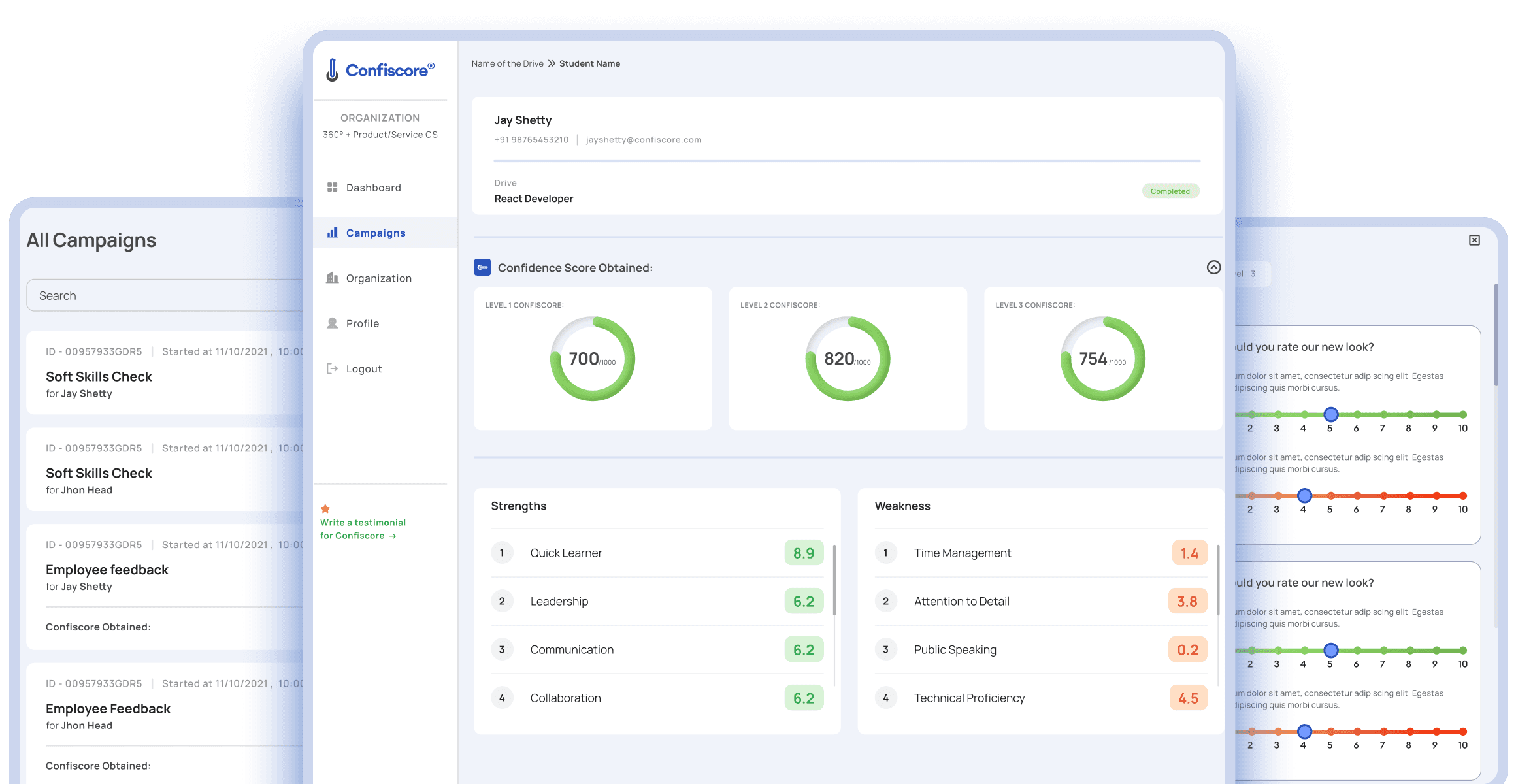Click the Weakness list scrollbar
Viewport: 1516px width, 784px height.
tap(1218, 580)
